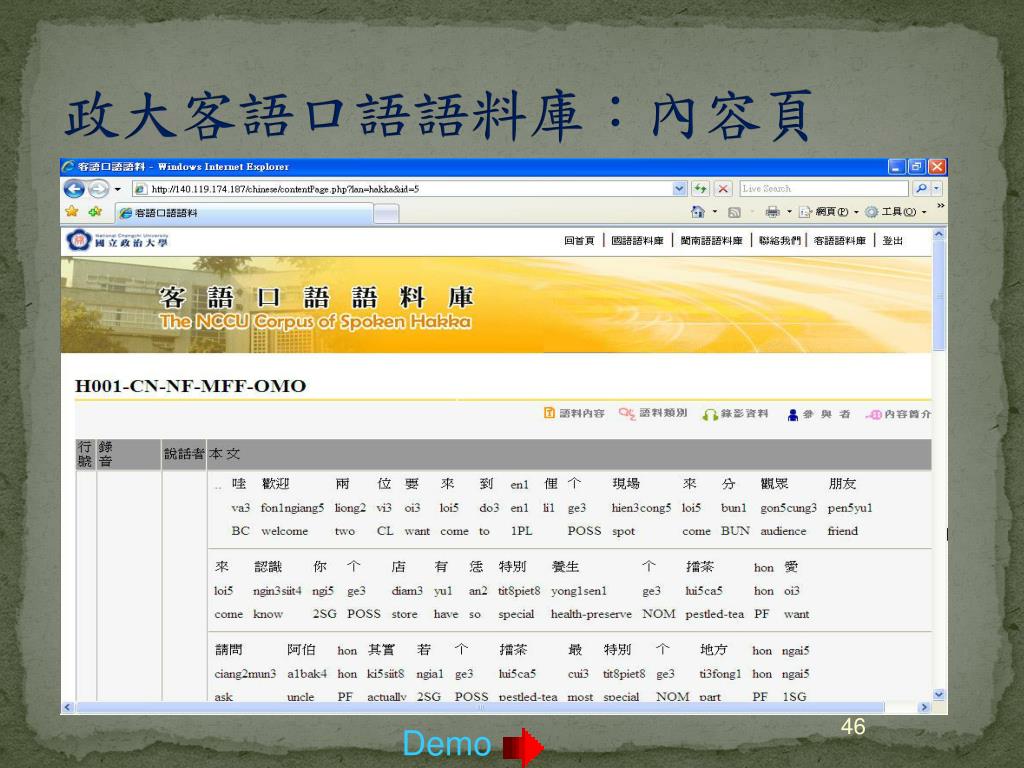Viewport: 1024px width, 768px height.
Task: Minimize the Internet Explorer window
Action: click(x=897, y=167)
